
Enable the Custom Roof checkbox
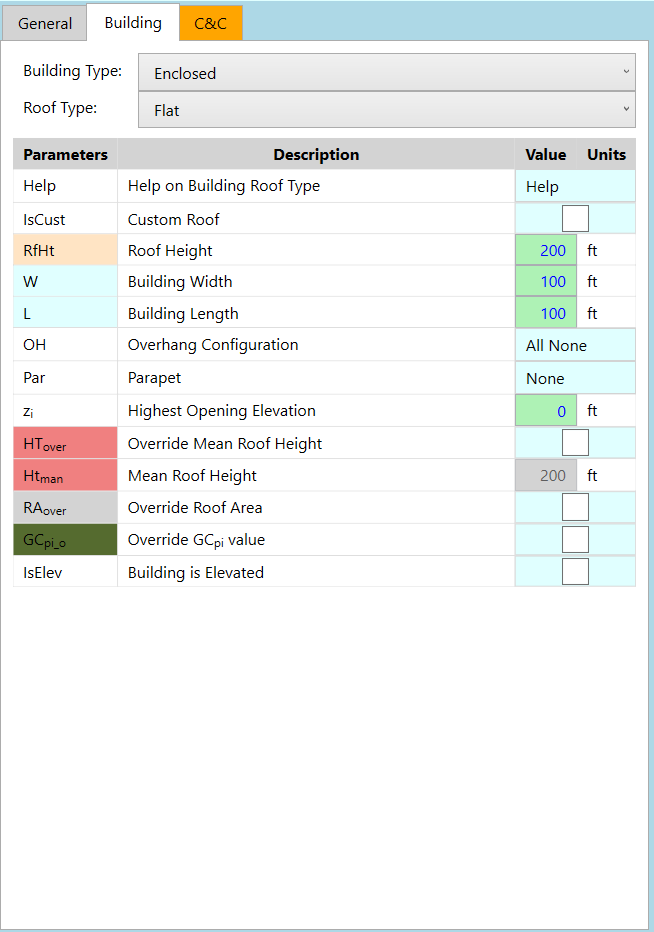point(575,218)
